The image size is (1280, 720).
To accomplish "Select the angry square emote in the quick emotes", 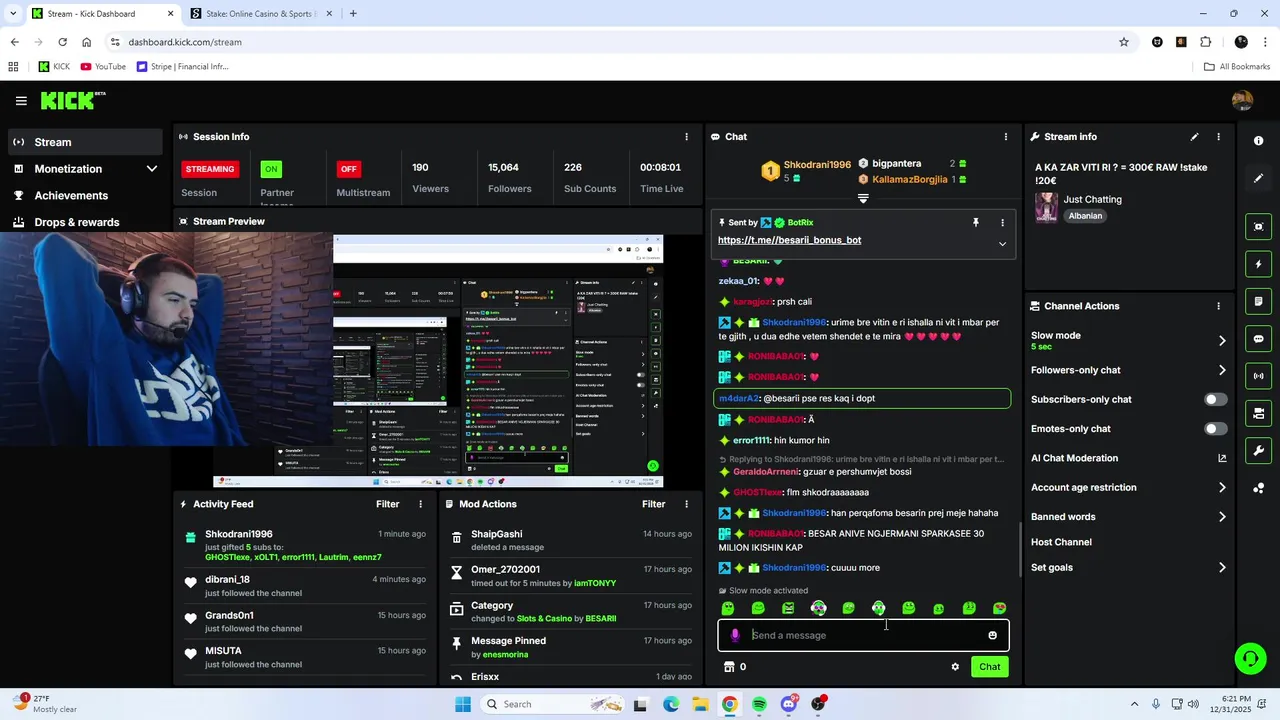I will (x=788, y=608).
